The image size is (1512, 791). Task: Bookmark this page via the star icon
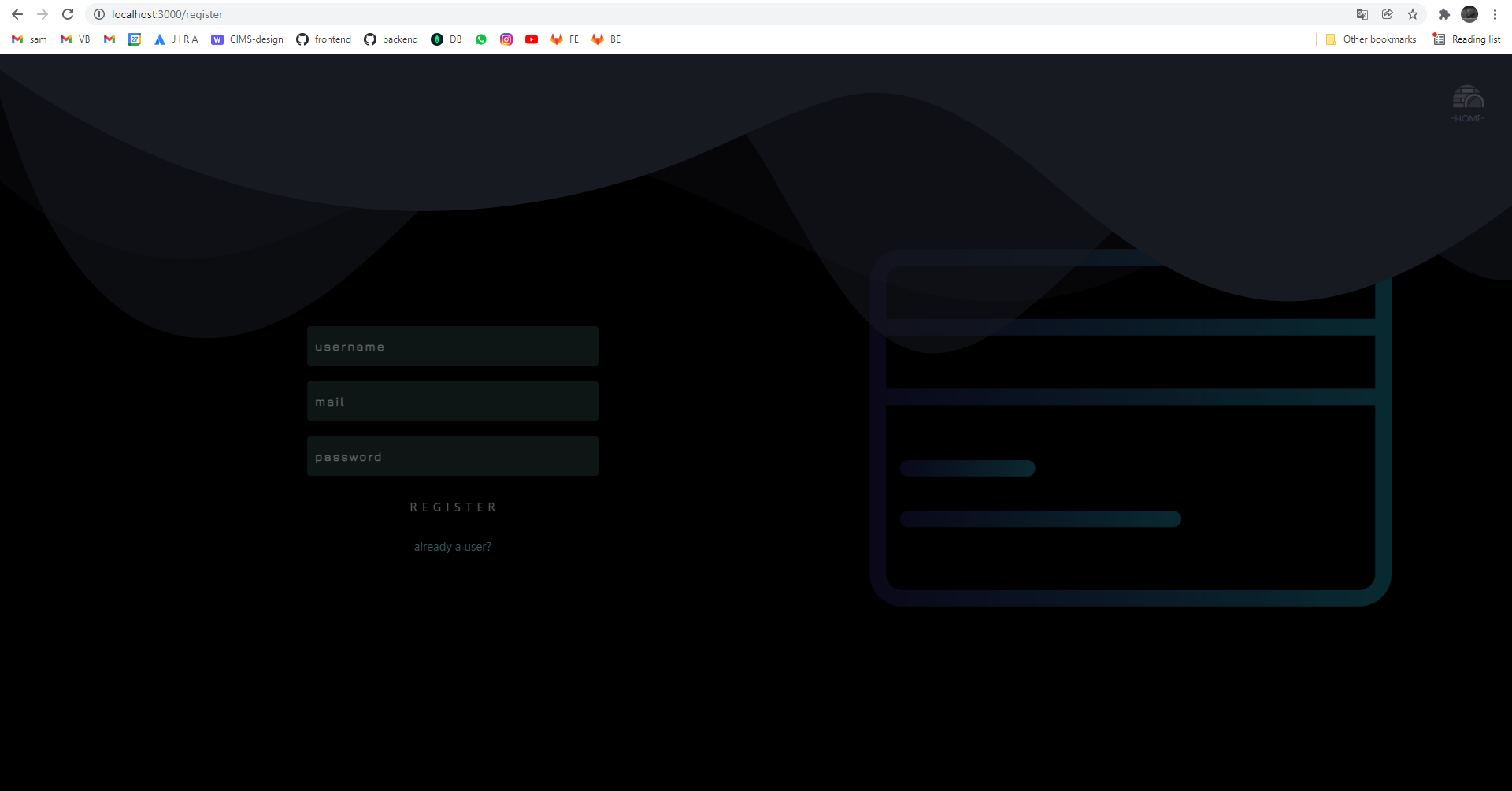pos(1413,14)
